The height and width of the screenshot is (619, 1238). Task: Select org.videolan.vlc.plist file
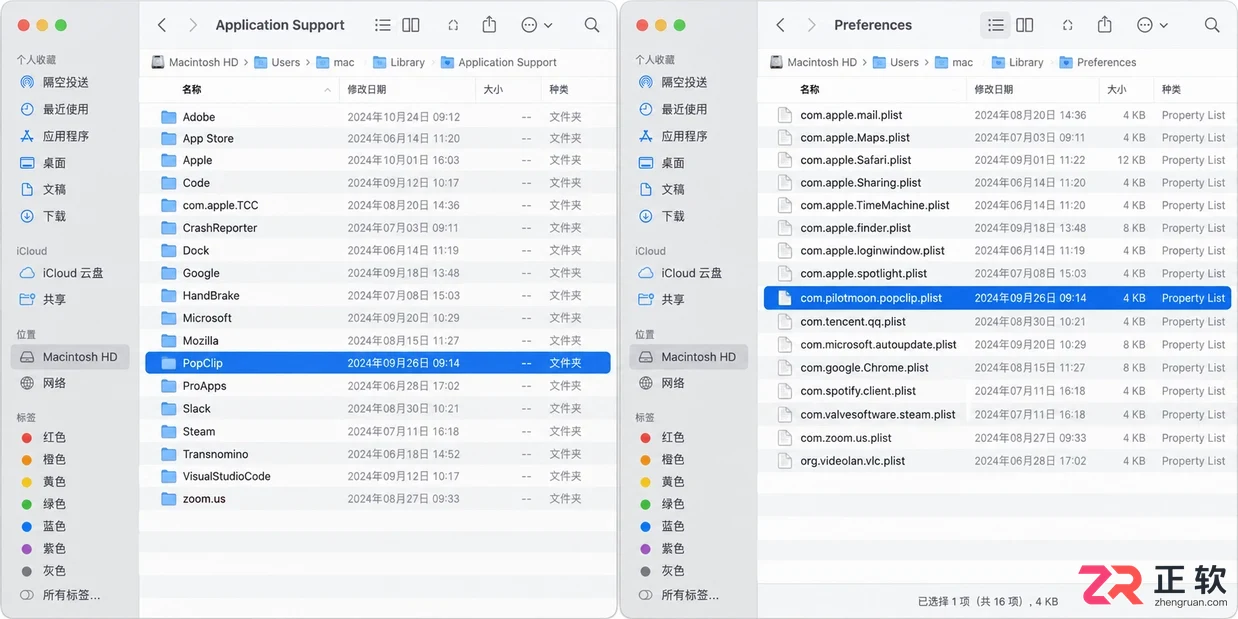click(x=997, y=461)
